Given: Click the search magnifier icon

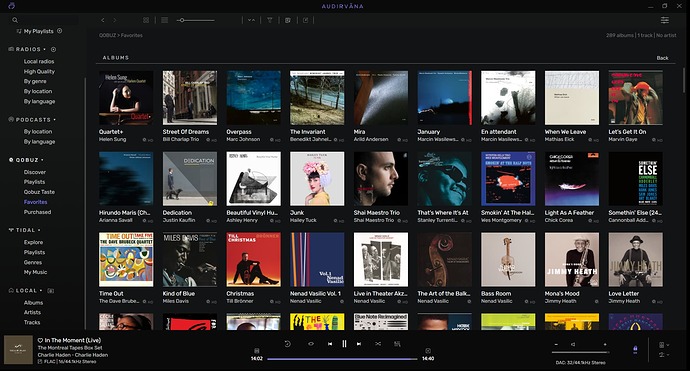Looking at the screenshot, I should (15, 20).
